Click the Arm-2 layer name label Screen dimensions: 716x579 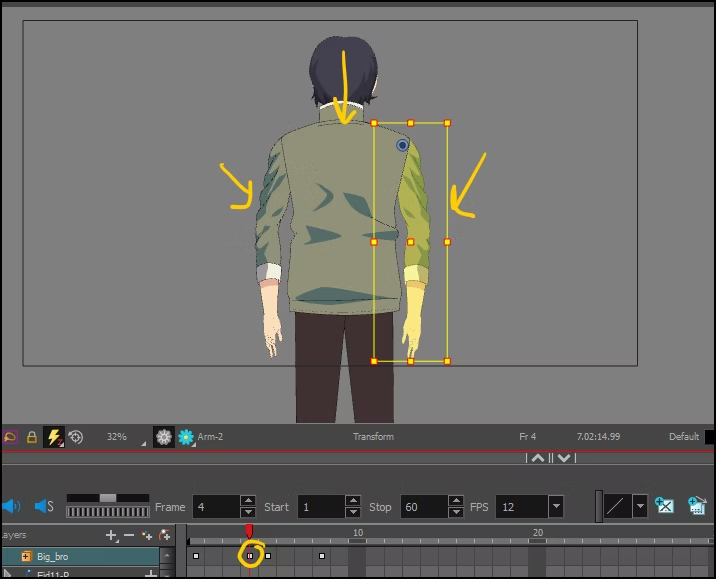click(x=210, y=437)
